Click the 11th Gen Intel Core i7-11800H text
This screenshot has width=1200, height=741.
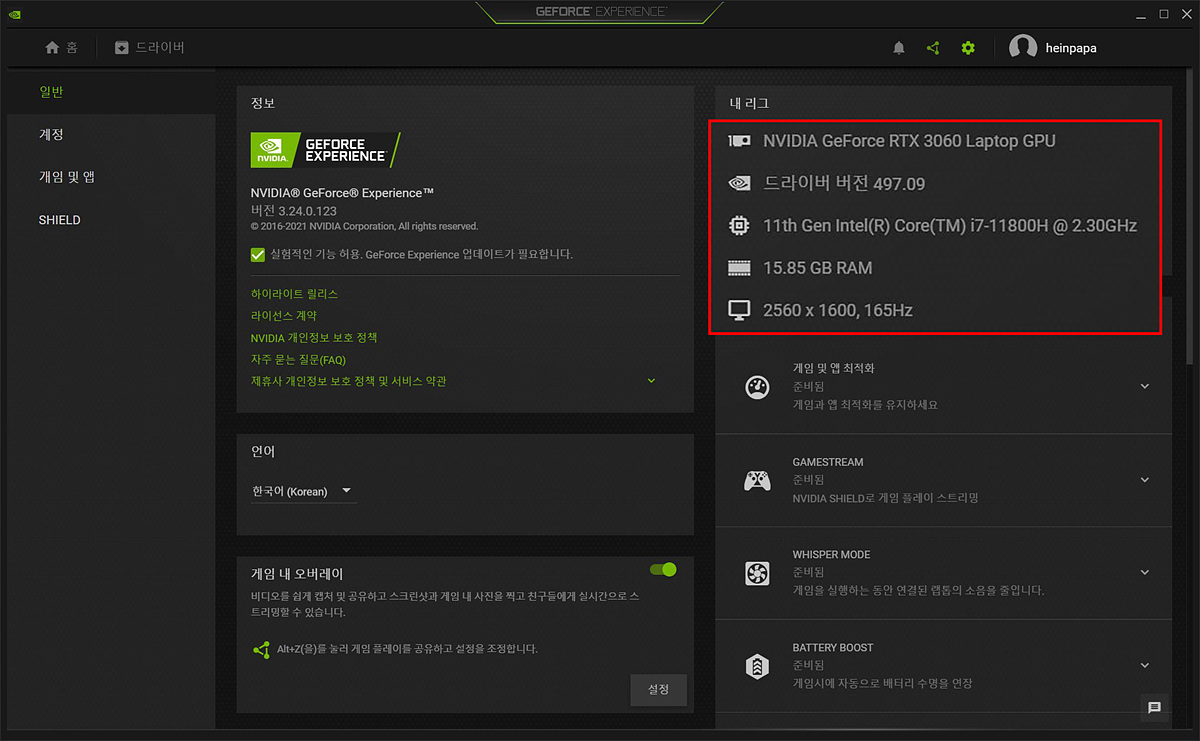(x=950, y=226)
